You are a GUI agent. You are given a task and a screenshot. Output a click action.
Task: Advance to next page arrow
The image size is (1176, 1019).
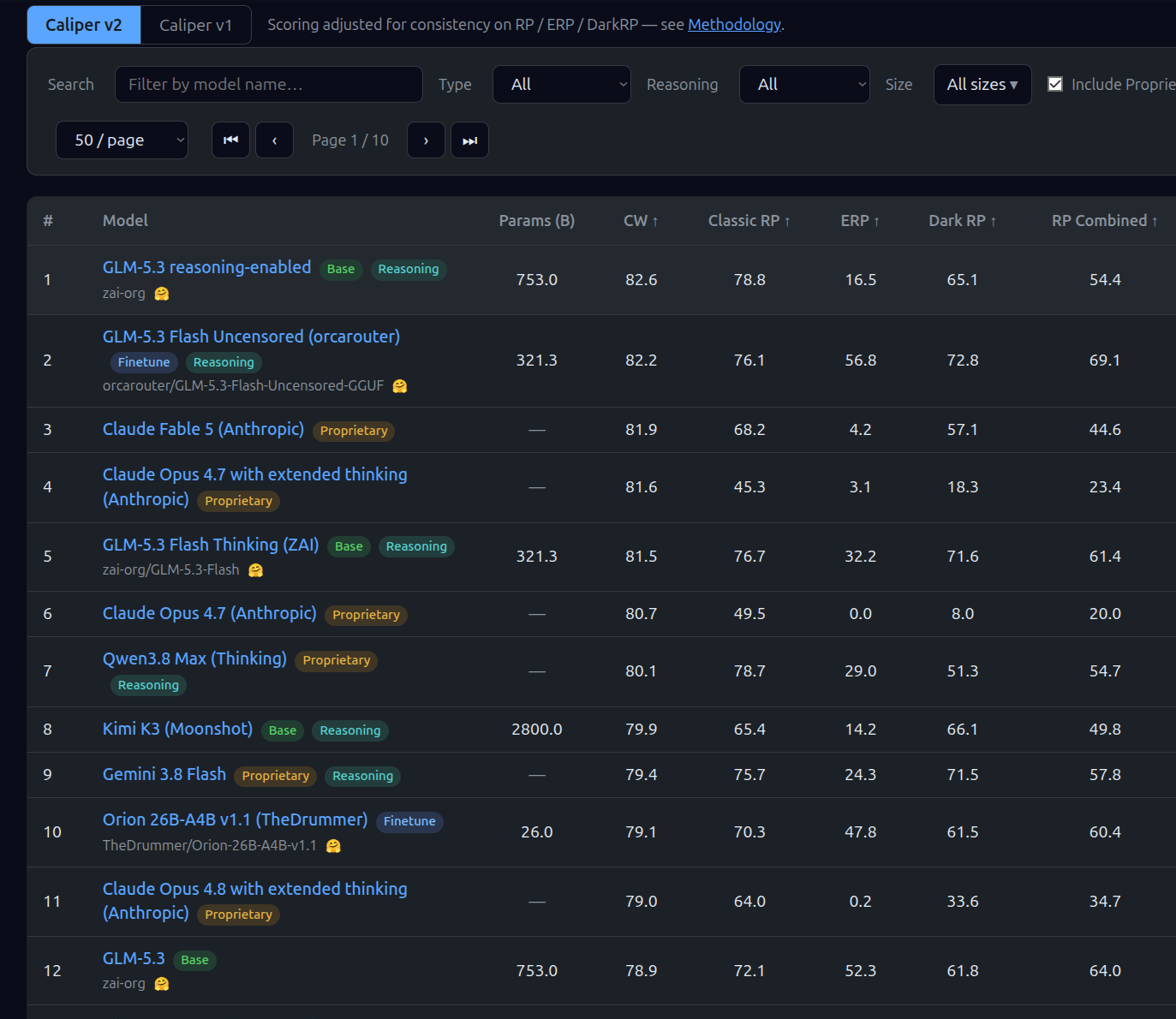point(426,140)
